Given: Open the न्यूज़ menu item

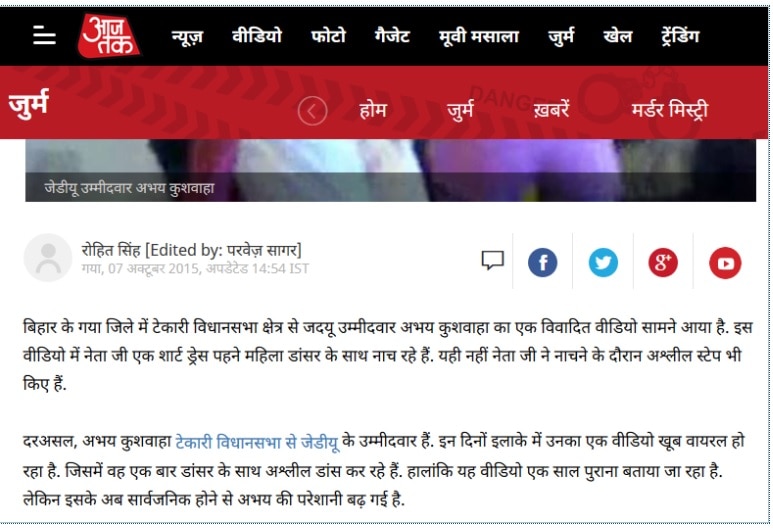Looking at the screenshot, I should [x=187, y=36].
